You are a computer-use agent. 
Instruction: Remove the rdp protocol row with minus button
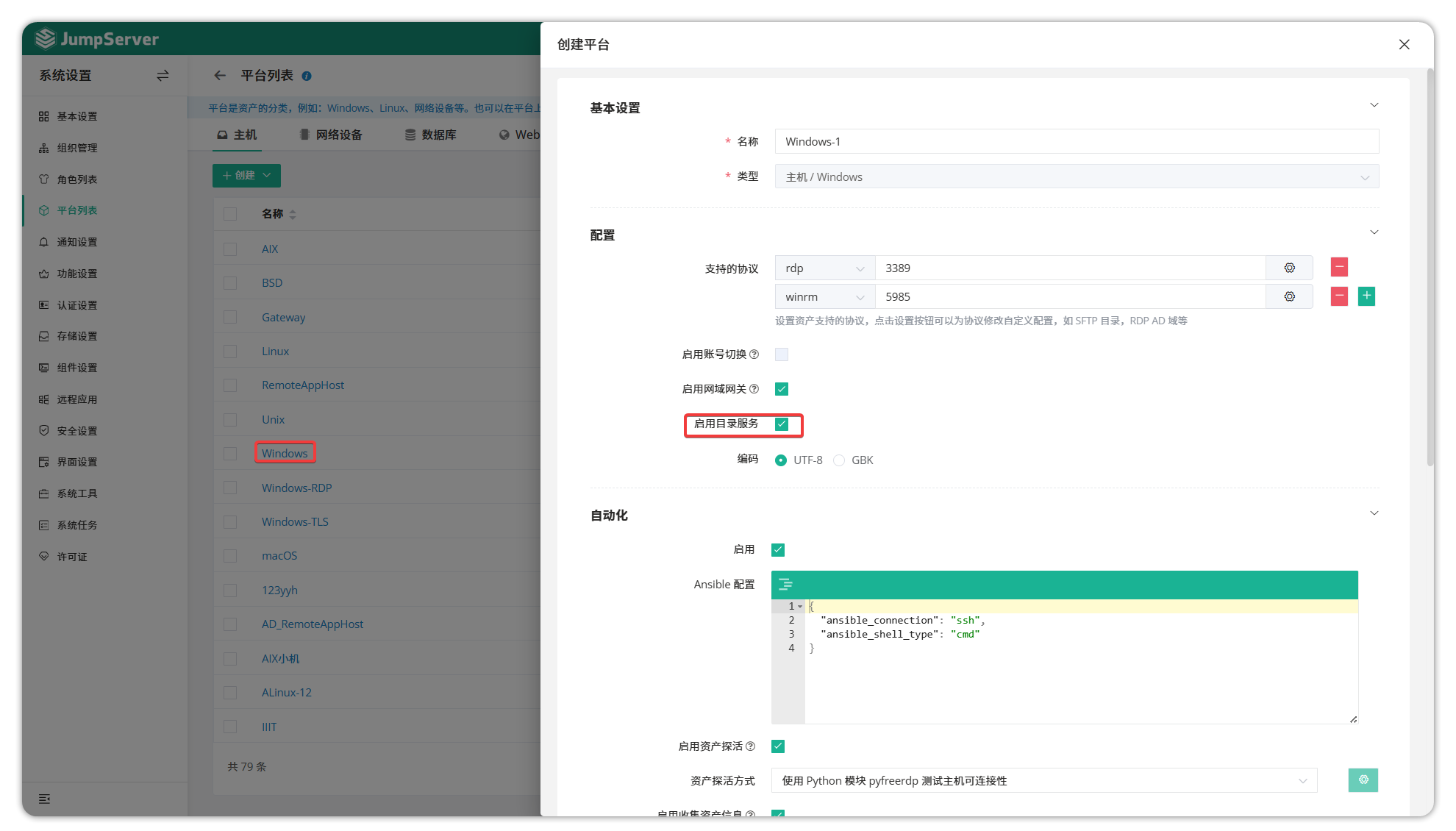(x=1339, y=267)
